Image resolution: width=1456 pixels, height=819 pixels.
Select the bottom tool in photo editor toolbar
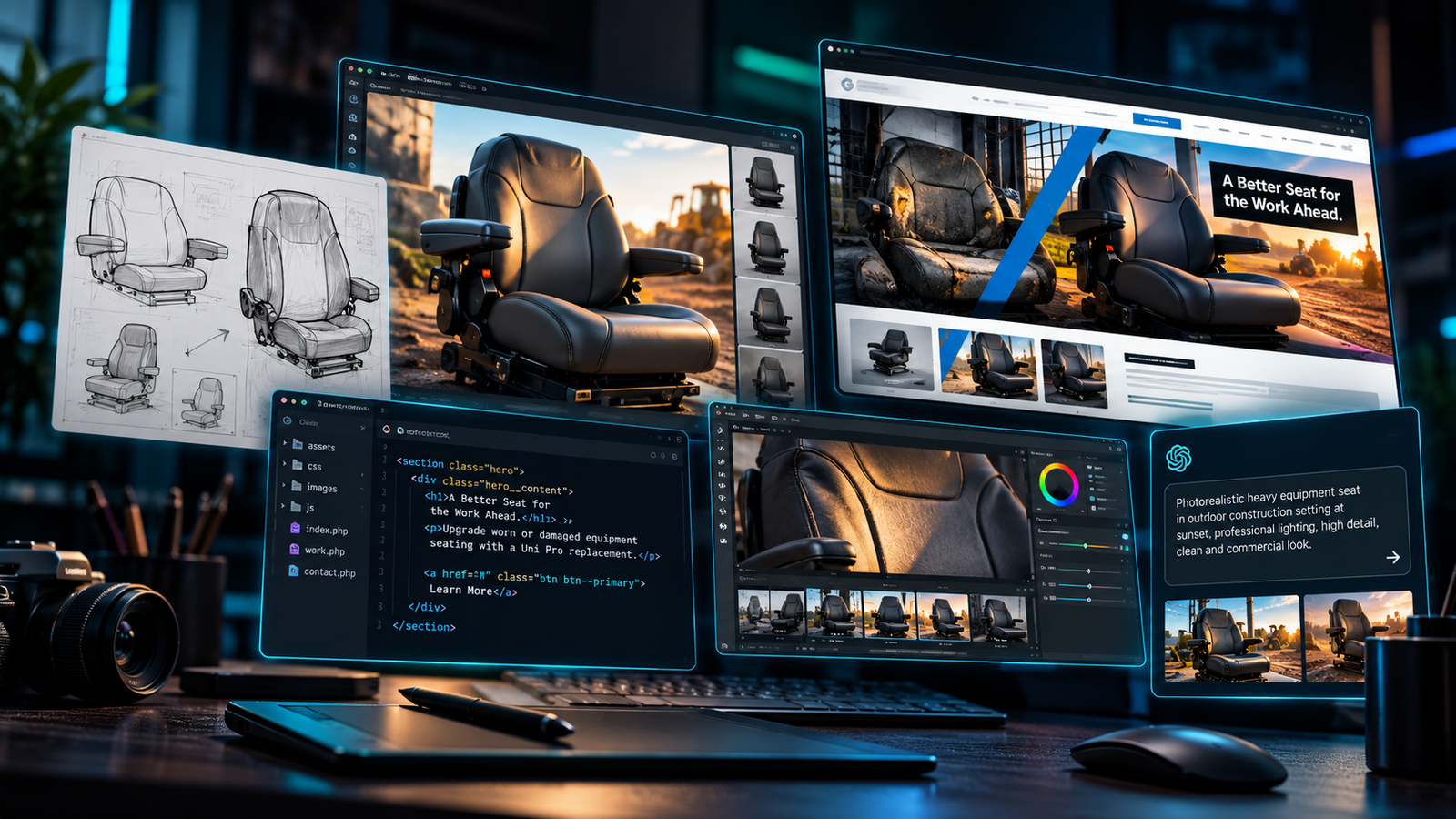[x=723, y=541]
